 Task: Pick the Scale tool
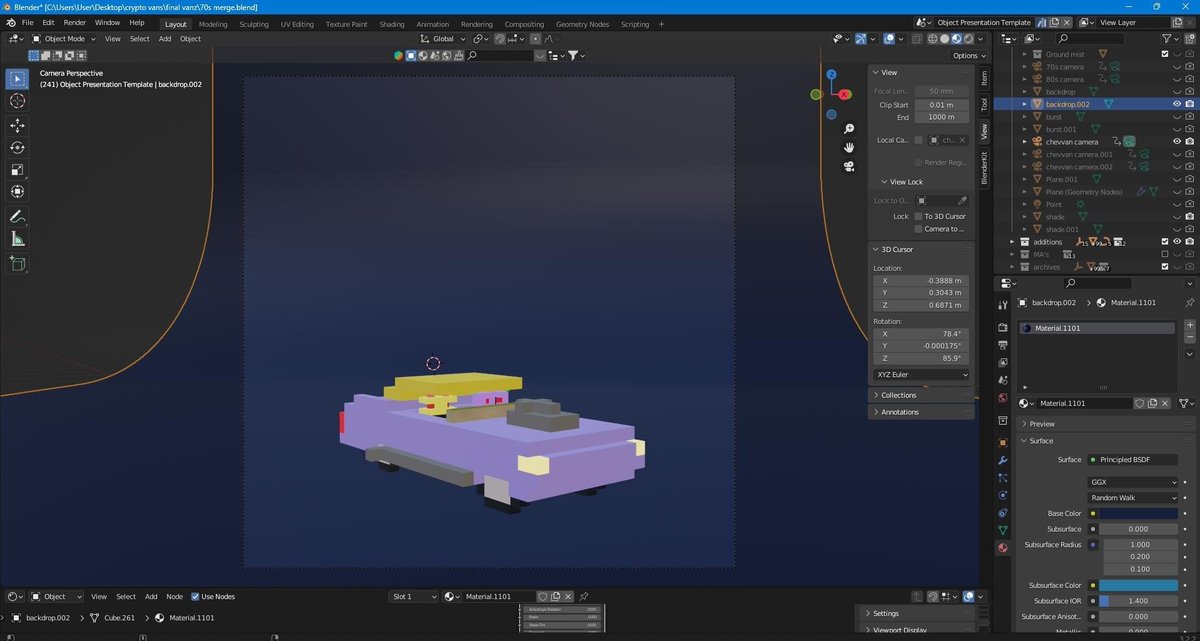(18, 170)
